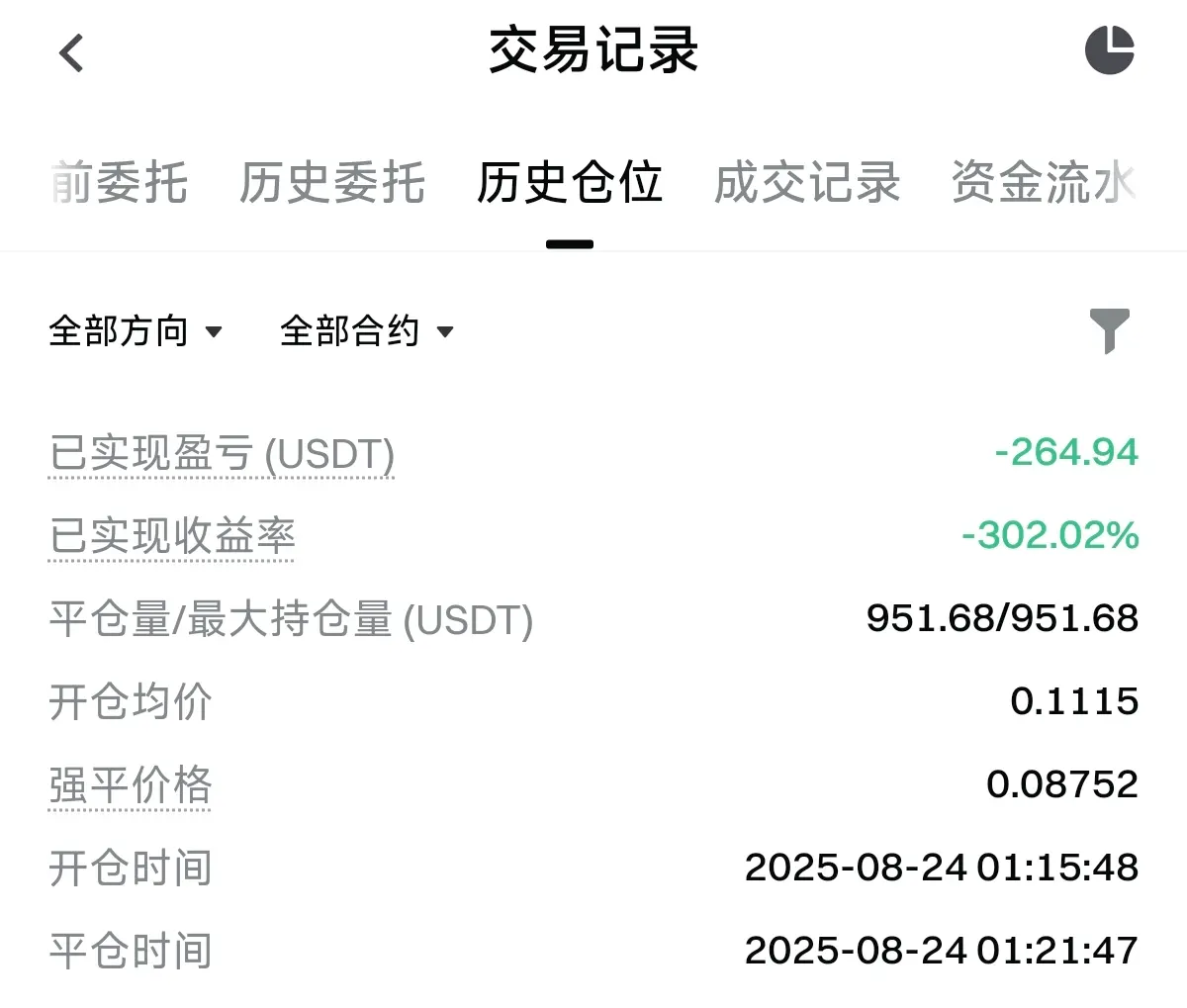Tap the 已实现盈亏 (USDT) underlined label
The image size is (1187, 1008).
(222, 454)
